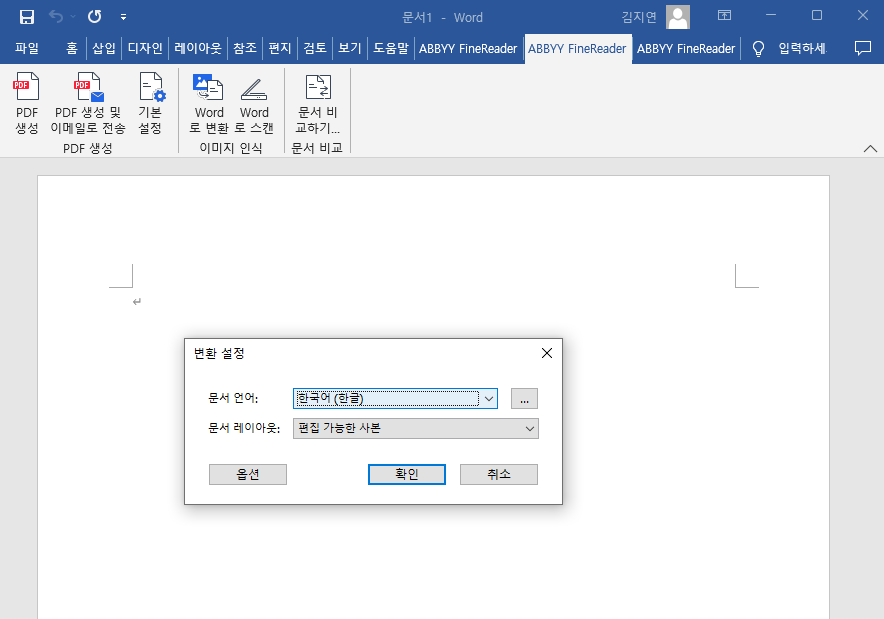The width and height of the screenshot is (884, 619).
Task: Switch to the 삽입 tab
Action: point(104,48)
